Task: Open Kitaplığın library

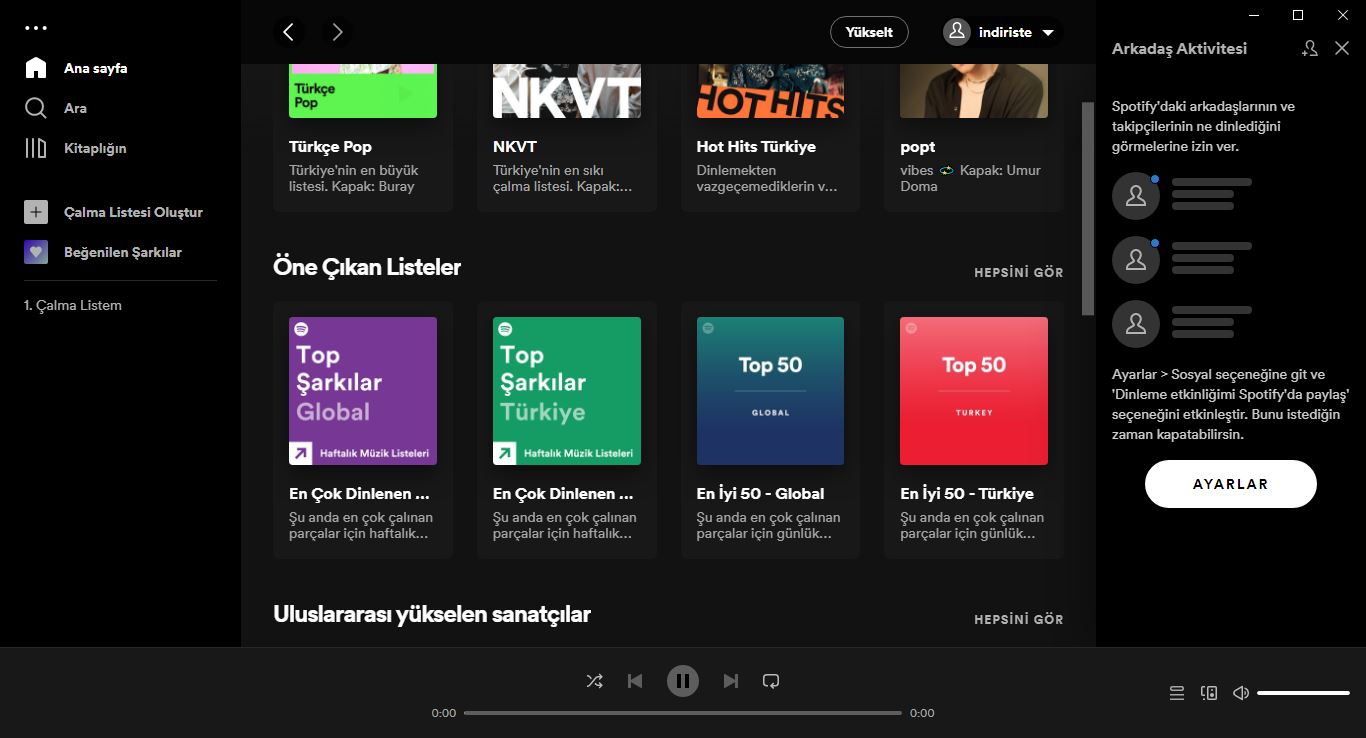Action: click(76, 148)
